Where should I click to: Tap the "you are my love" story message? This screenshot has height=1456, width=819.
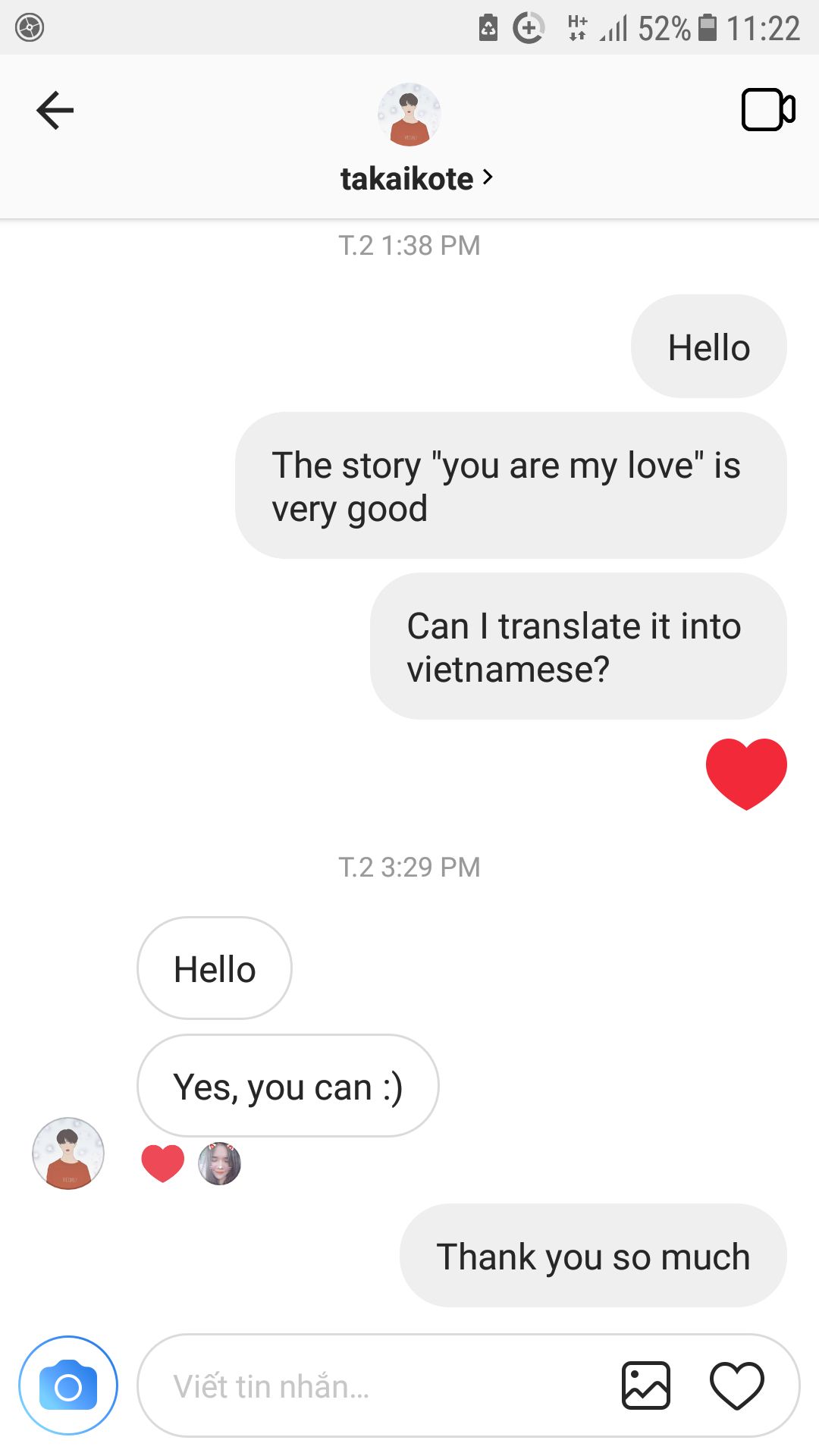coord(511,485)
